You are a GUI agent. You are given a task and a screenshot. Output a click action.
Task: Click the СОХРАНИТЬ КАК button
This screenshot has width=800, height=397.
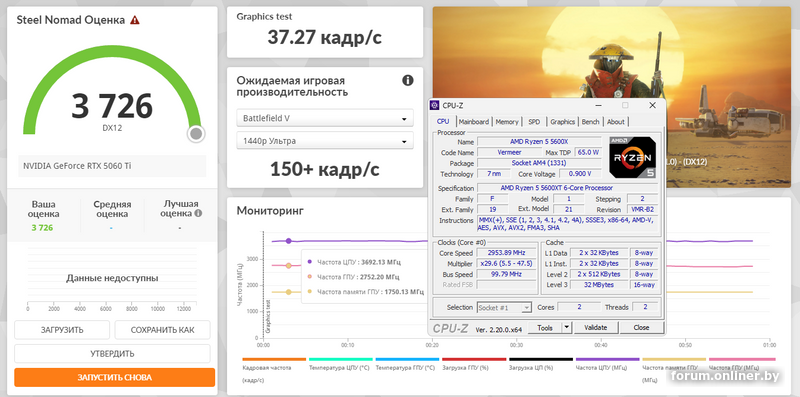coord(162,330)
